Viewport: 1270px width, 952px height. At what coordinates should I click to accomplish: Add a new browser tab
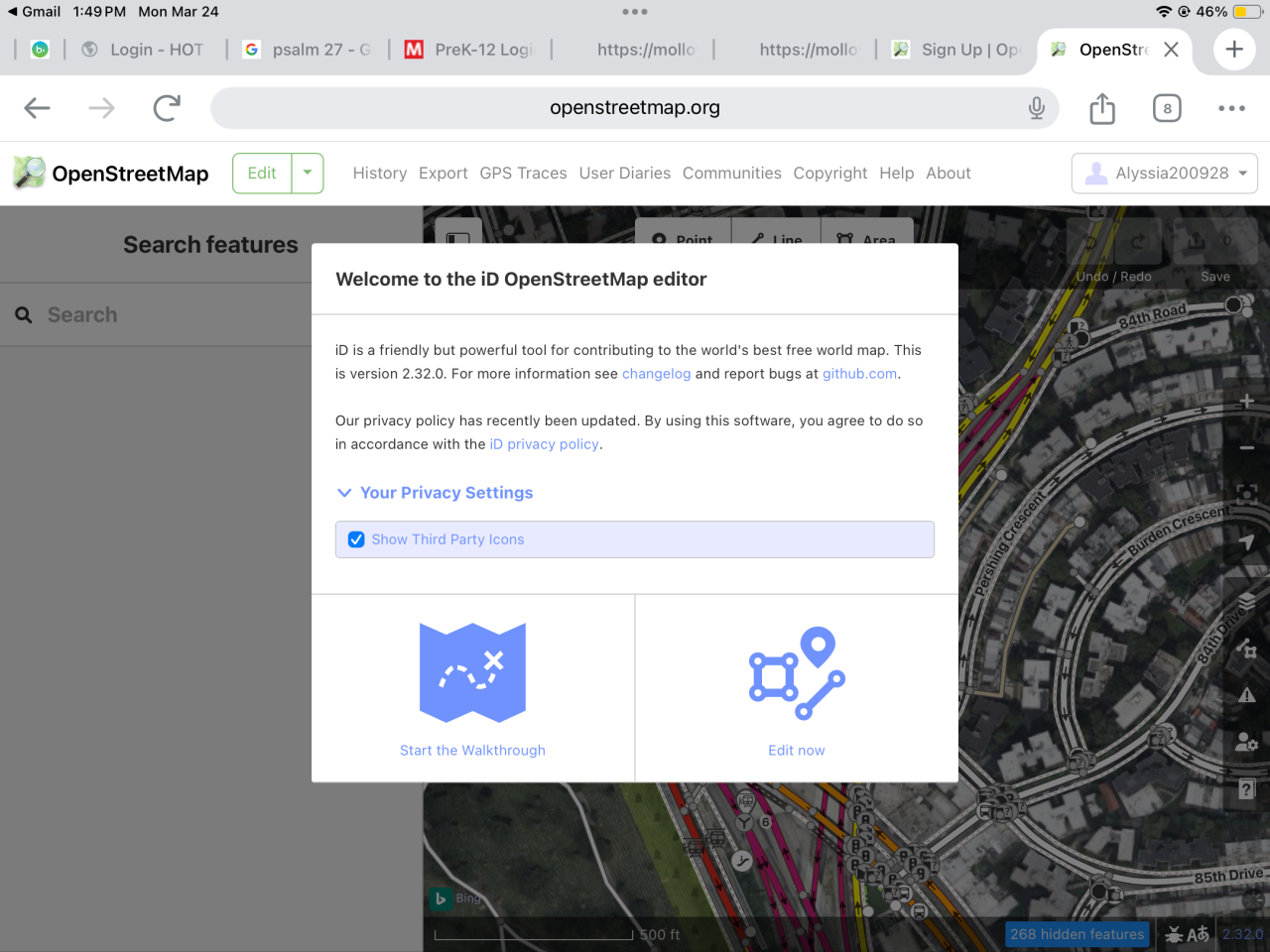(1234, 49)
